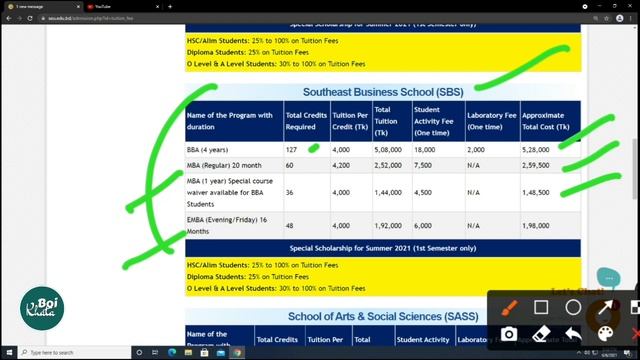Show hidden system tray icons
This screenshot has height=360, width=640.
tap(578, 353)
